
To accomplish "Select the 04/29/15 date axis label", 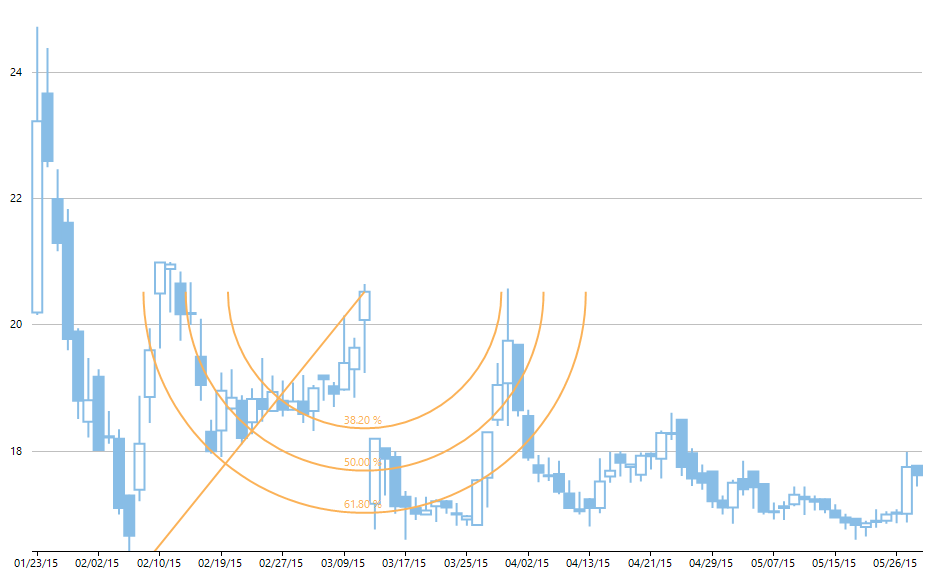I will pyautogui.click(x=711, y=564).
